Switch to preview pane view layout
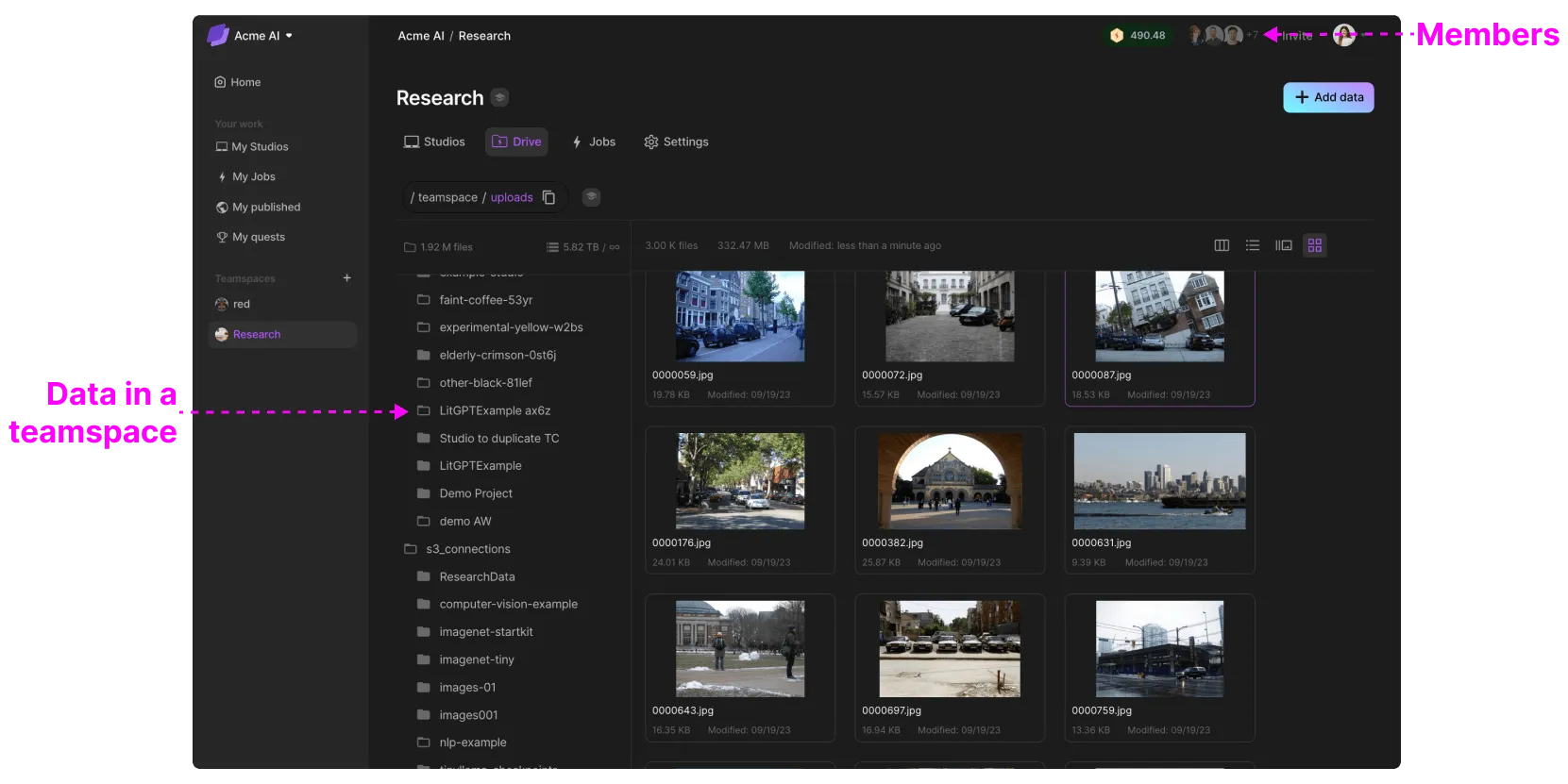 tap(1284, 245)
